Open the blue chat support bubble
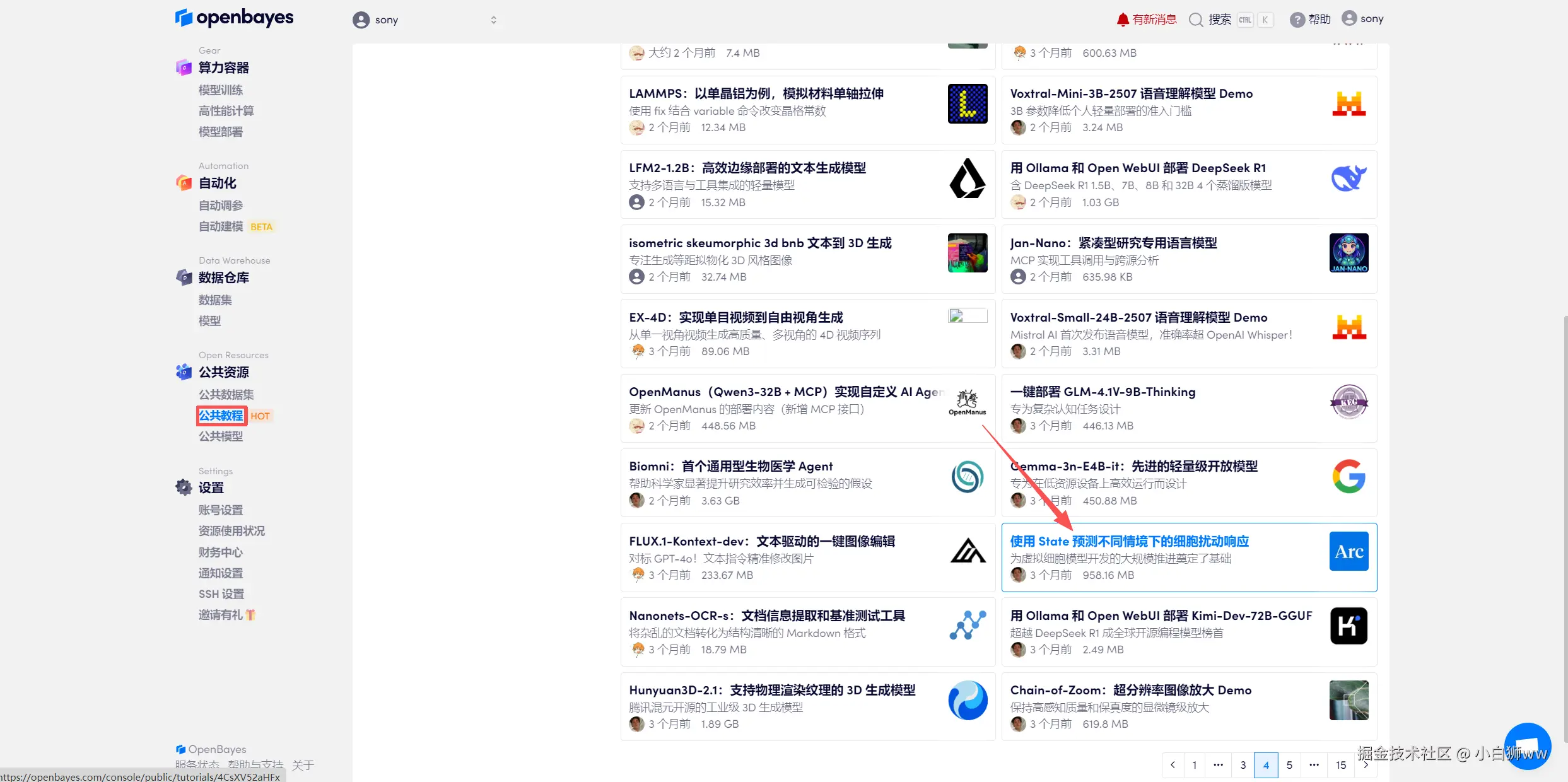This screenshot has height=782, width=1568. [1527, 746]
